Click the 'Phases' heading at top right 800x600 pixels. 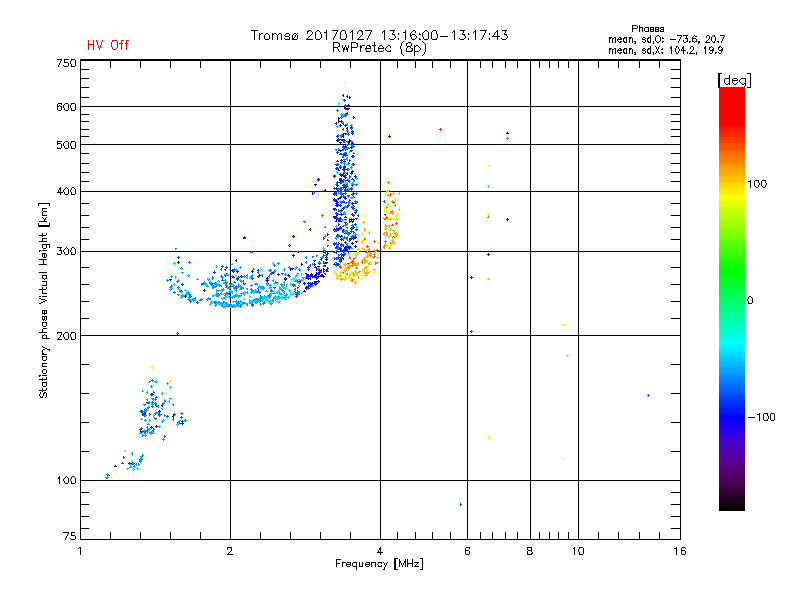[647, 29]
